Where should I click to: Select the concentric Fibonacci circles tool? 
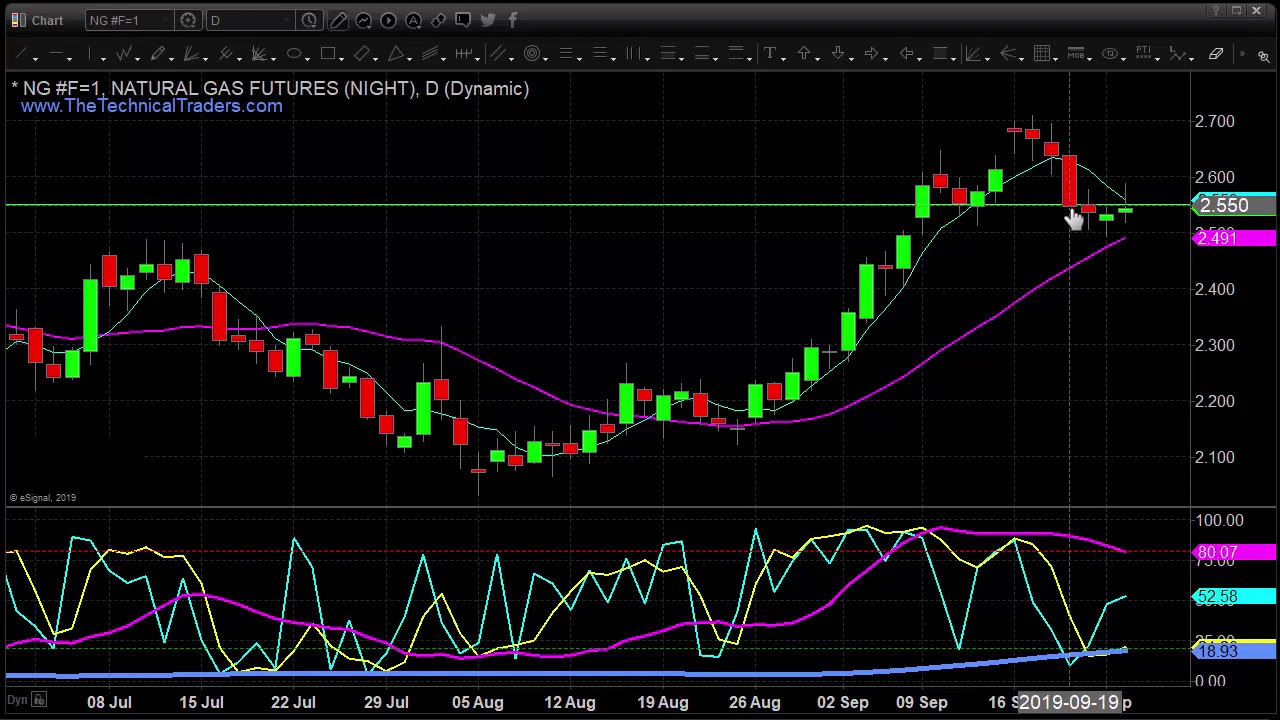[532, 54]
